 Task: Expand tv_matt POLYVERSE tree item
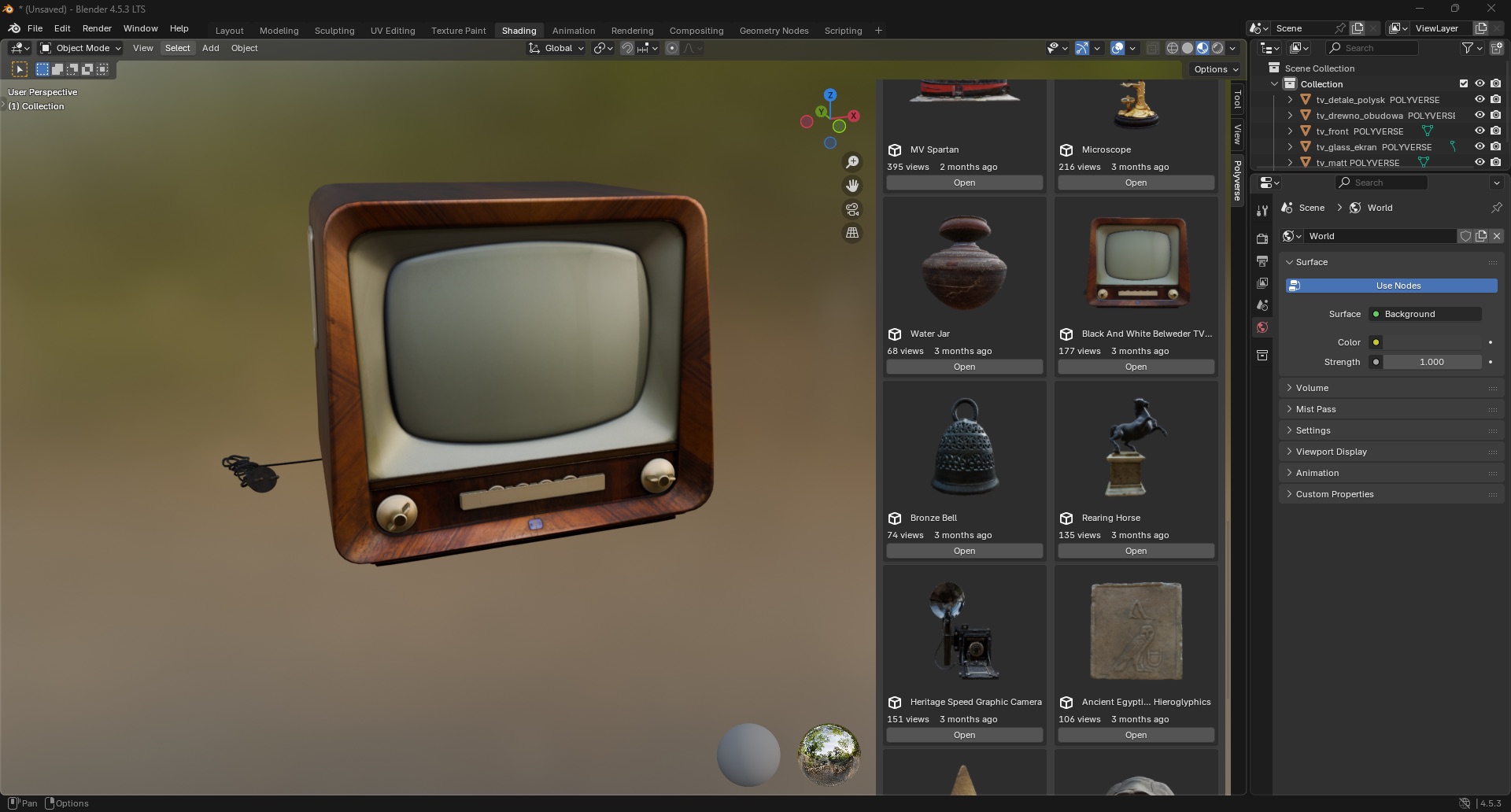point(1290,162)
